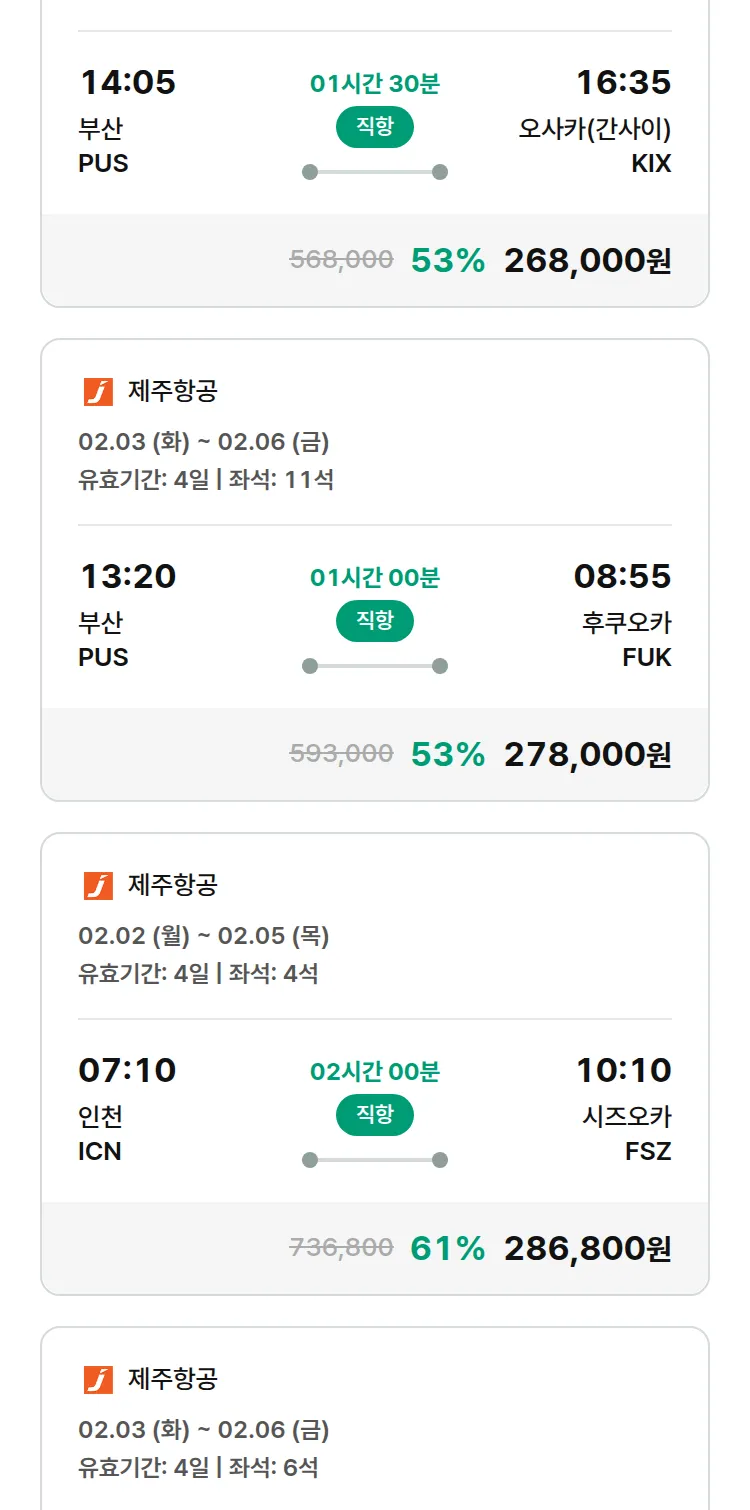Select the 268,000원 Osaka fare
Viewport: 750px width, 1510px height.
coord(587,260)
